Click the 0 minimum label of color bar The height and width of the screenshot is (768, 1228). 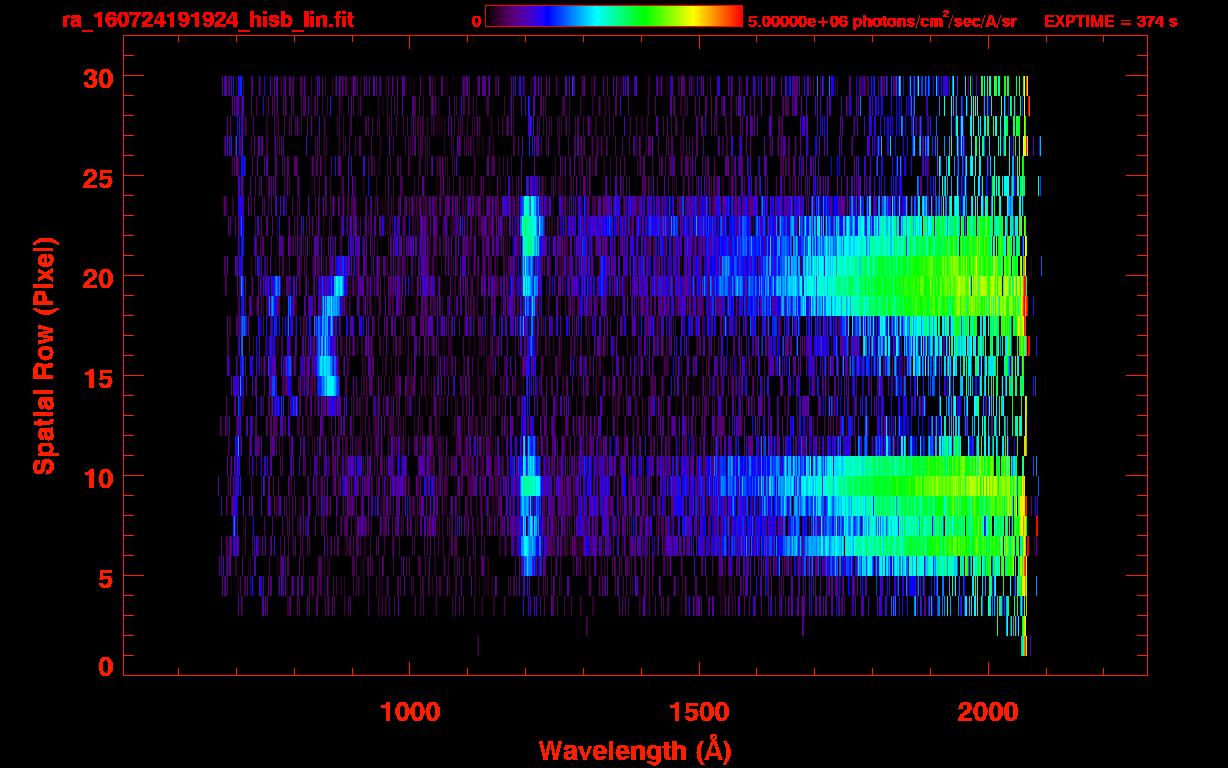[477, 21]
